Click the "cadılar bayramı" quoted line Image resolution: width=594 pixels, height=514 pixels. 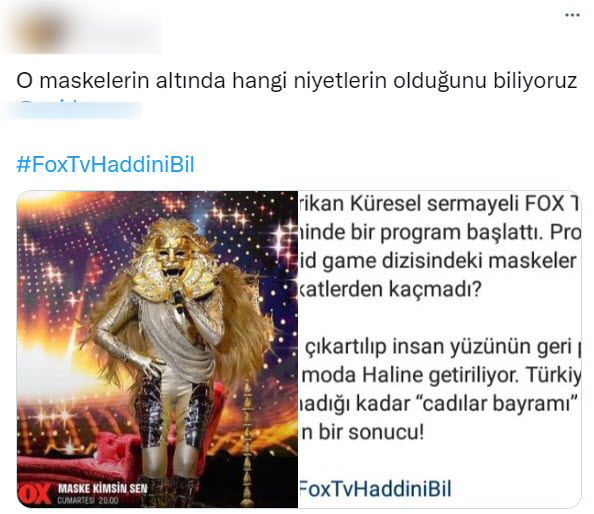[439, 403]
